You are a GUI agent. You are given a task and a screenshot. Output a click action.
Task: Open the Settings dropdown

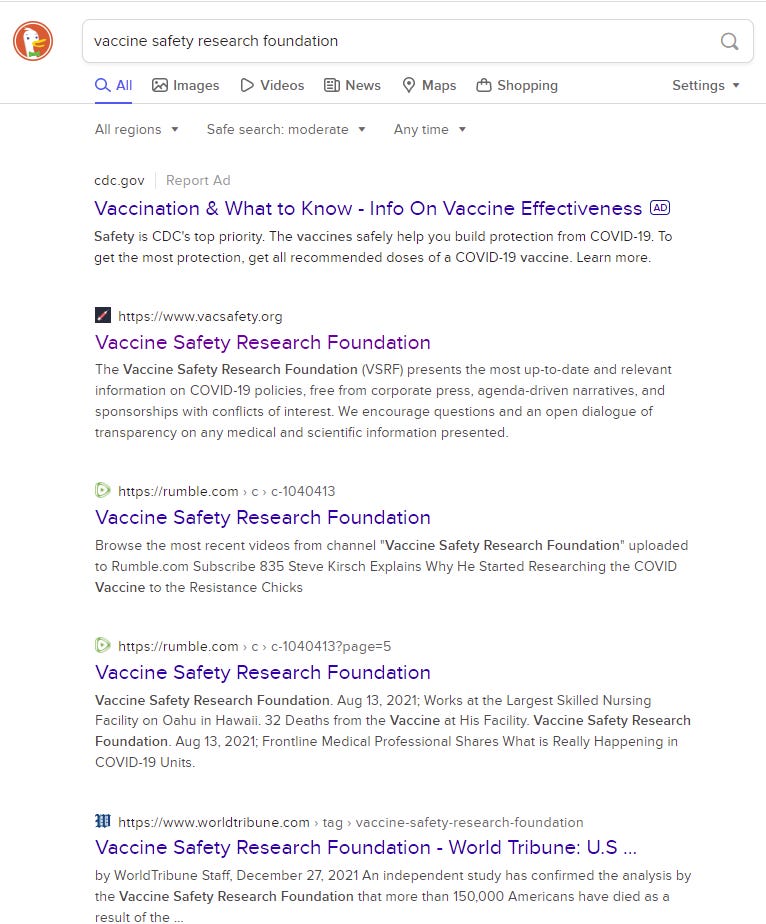706,85
